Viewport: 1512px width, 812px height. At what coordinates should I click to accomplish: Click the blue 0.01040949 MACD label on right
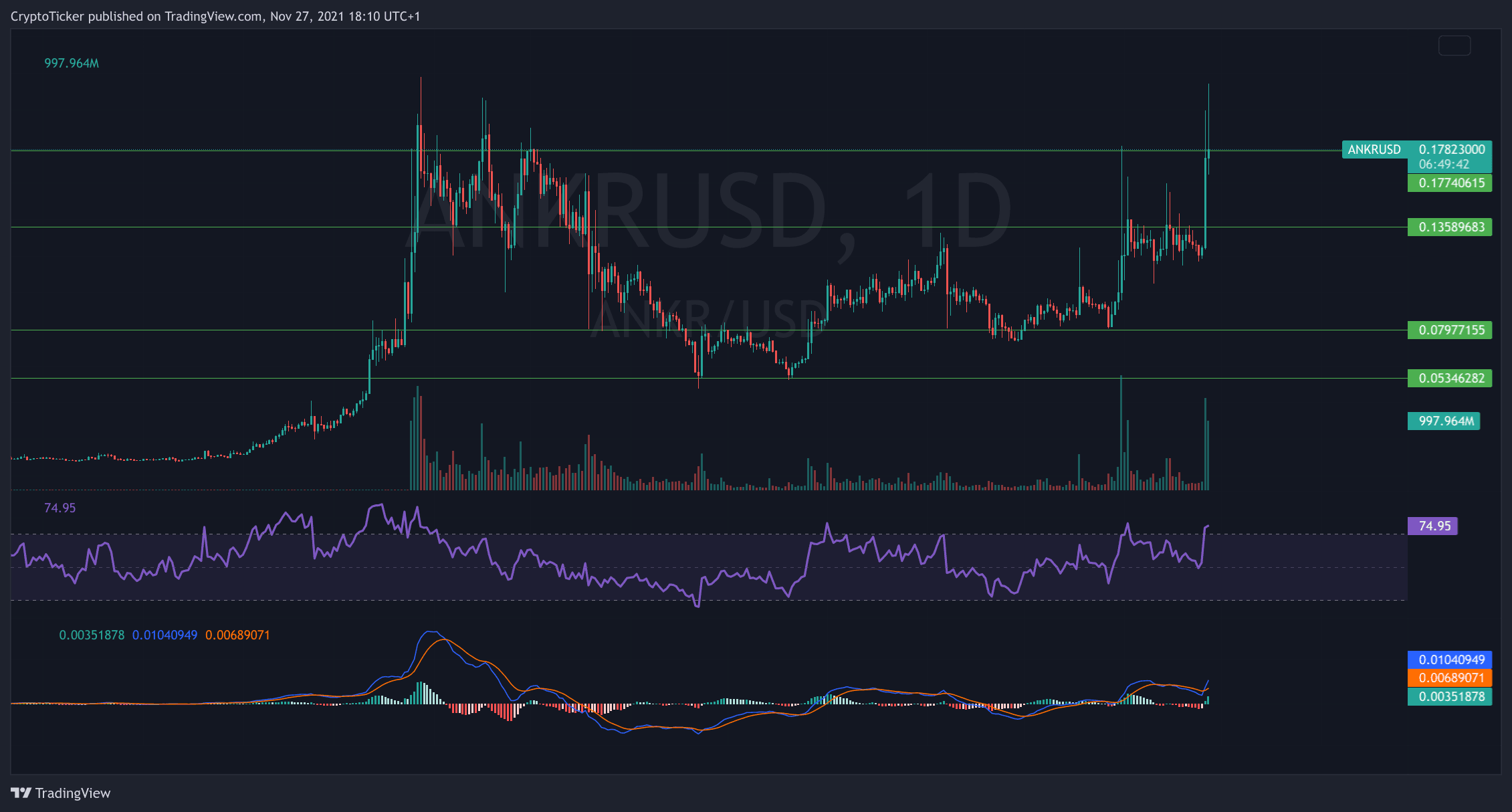(x=1451, y=660)
